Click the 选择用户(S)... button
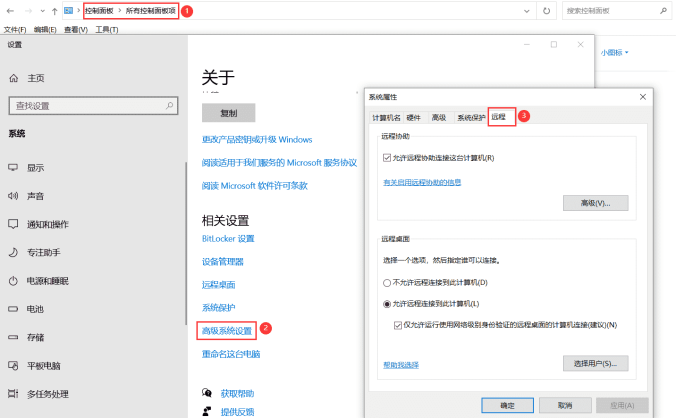This screenshot has width=676, height=418. click(x=595, y=363)
